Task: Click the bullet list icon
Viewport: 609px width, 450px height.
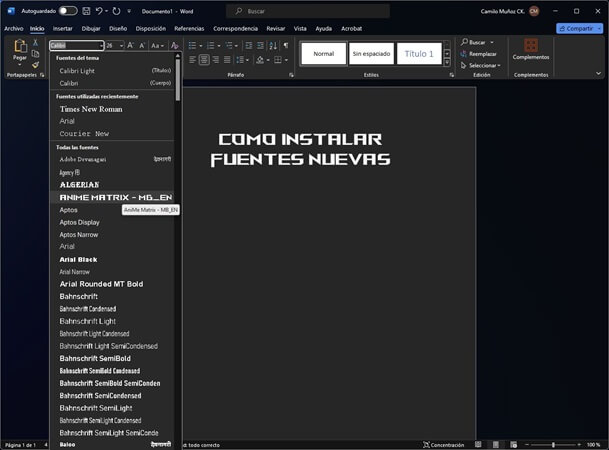Action: coord(193,46)
